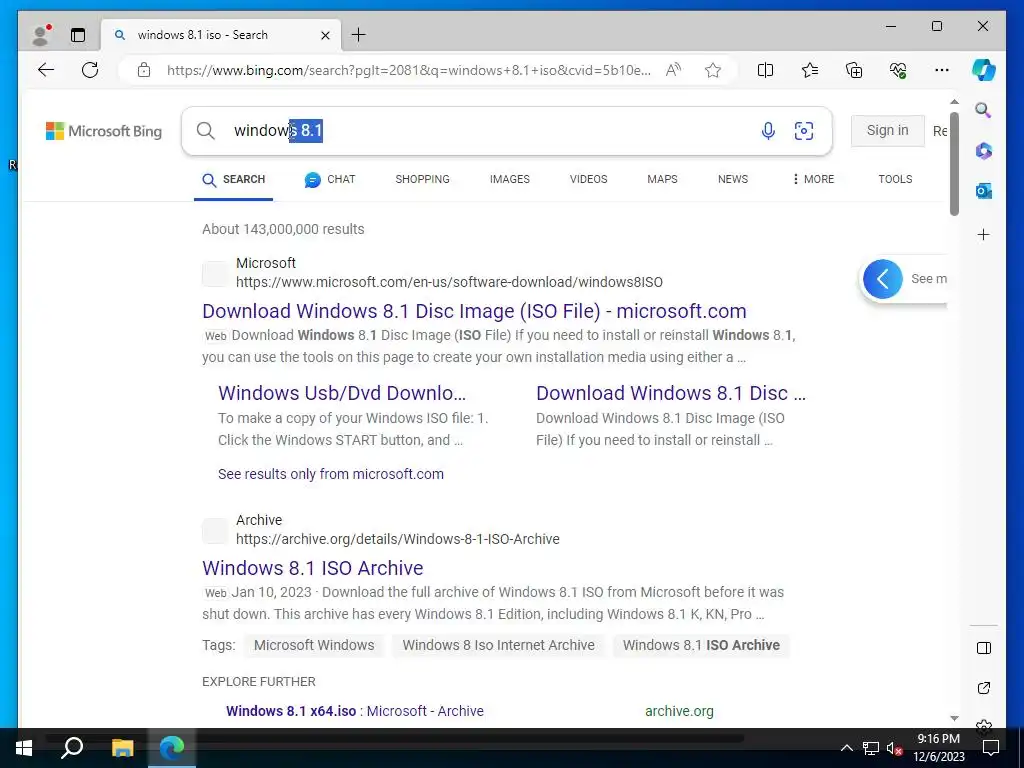Toggle the sidebar visibility icon
Image resolution: width=1024 pixels, height=768 pixels.
[984, 648]
